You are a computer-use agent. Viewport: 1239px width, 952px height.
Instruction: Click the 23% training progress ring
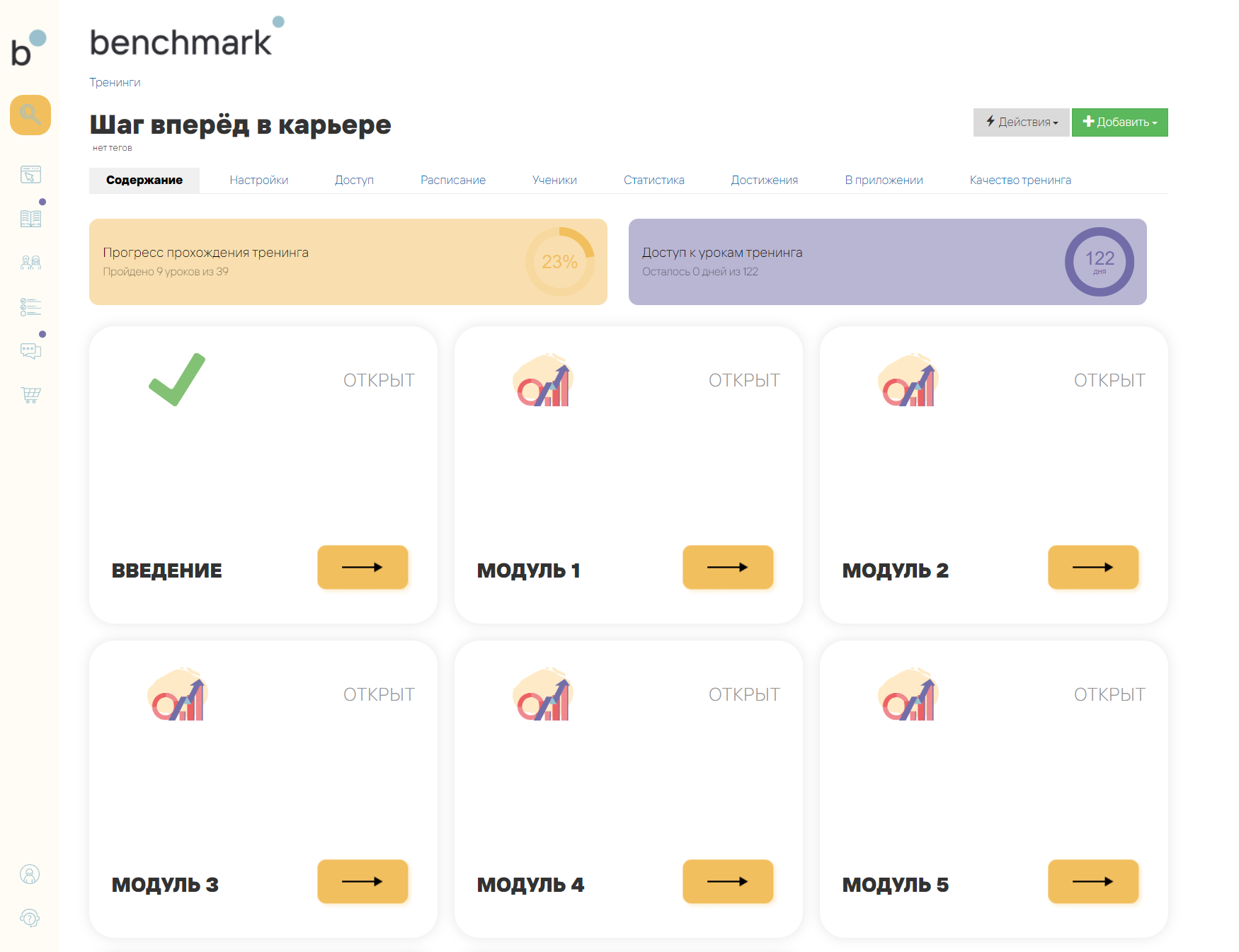tap(559, 262)
